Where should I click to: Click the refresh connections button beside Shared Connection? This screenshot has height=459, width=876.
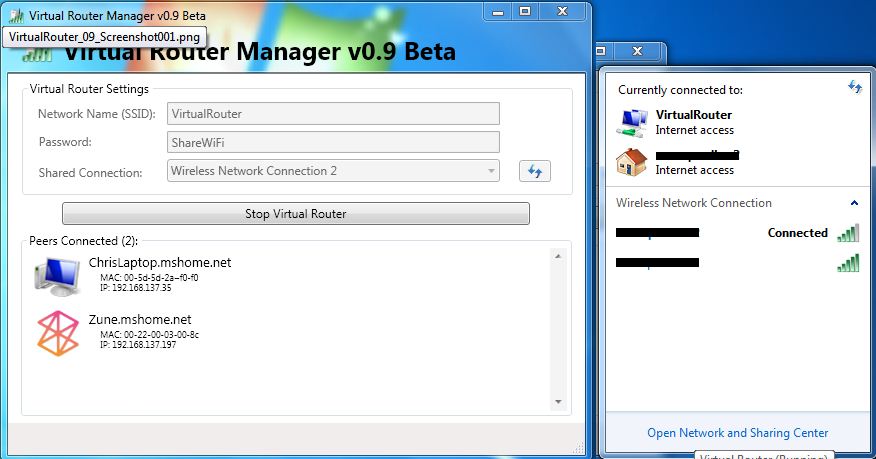click(535, 171)
